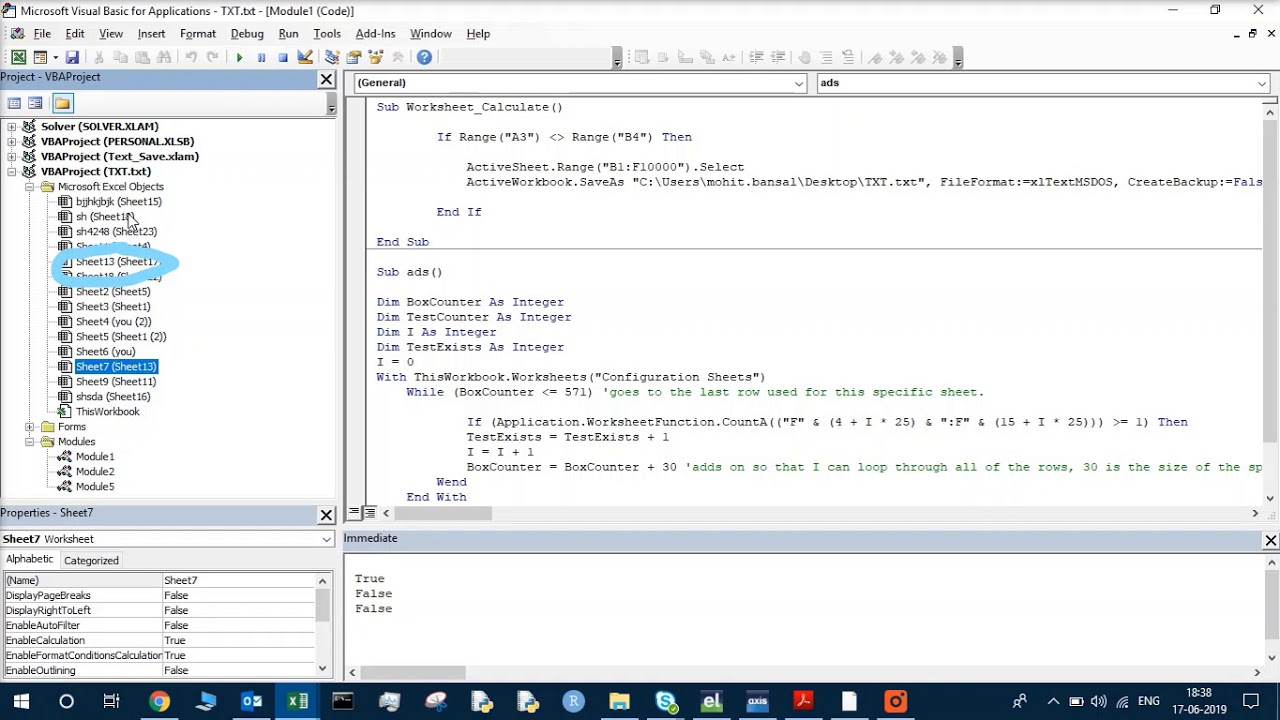Click the View Microsoft Excel toolbar icon
Viewport: 1280px width, 720px height.
pyautogui.click(x=19, y=57)
